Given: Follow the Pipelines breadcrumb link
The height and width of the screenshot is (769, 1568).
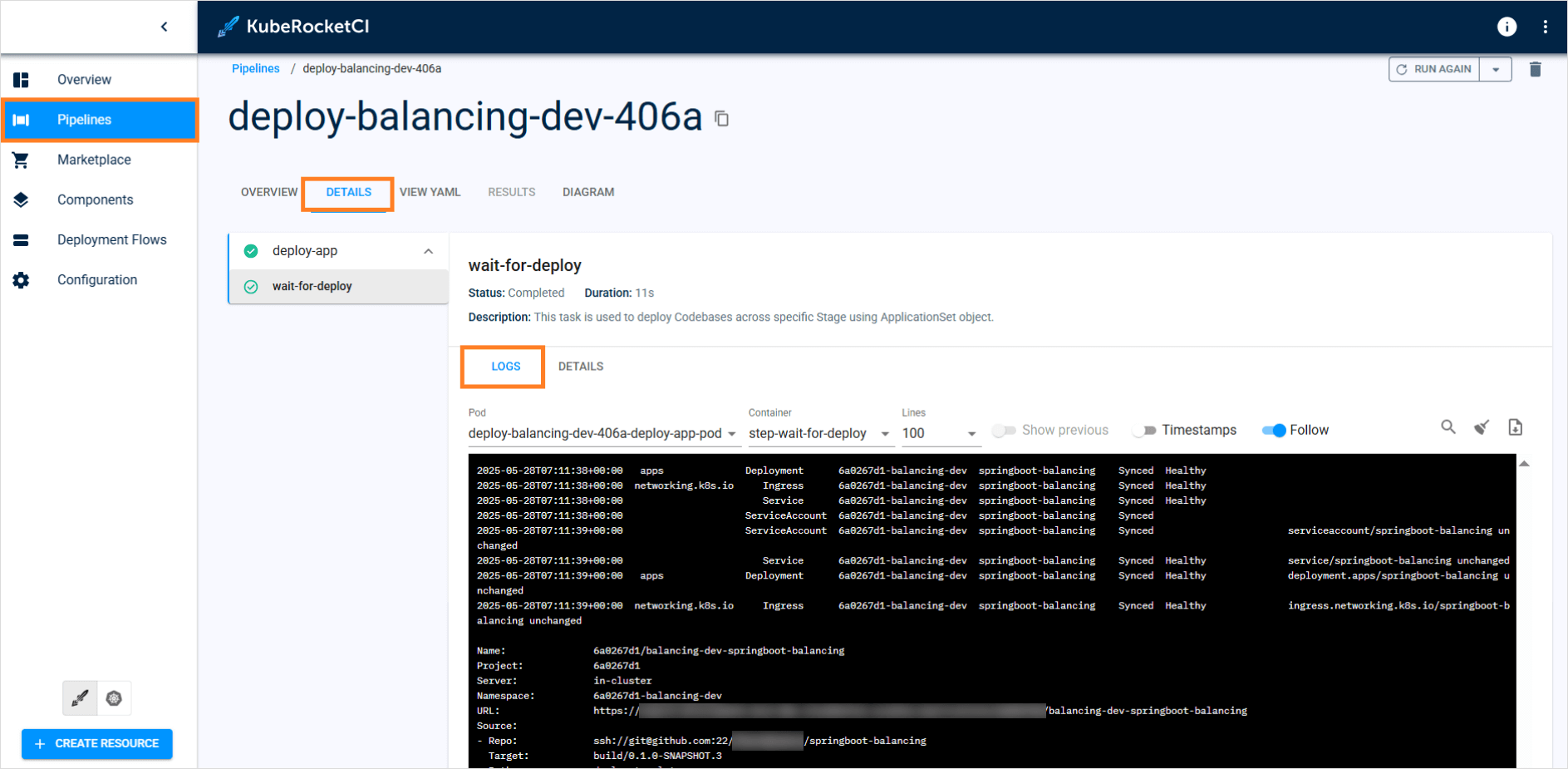Looking at the screenshot, I should point(255,68).
